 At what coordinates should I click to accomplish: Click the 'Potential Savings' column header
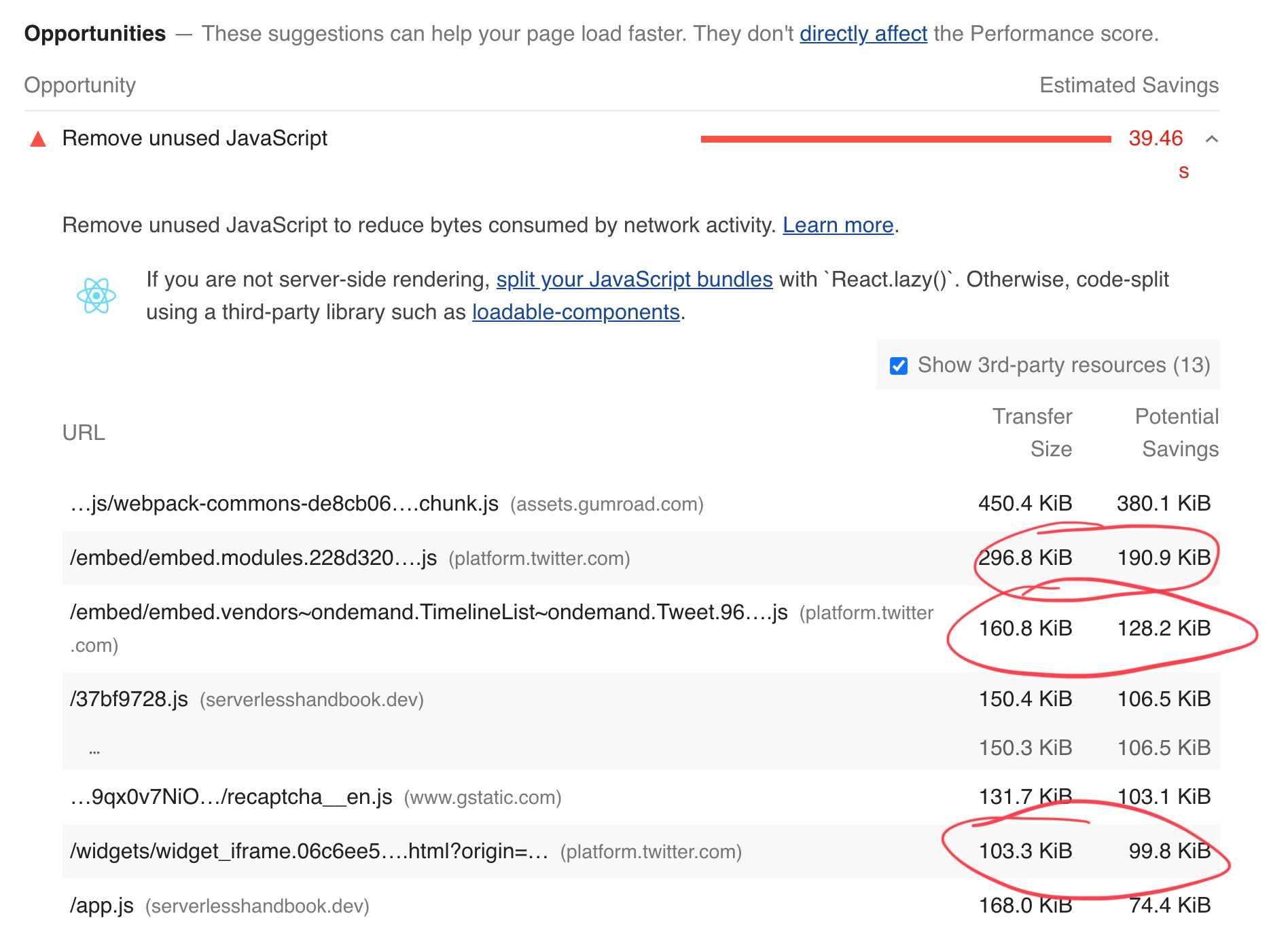pyautogui.click(x=1177, y=433)
